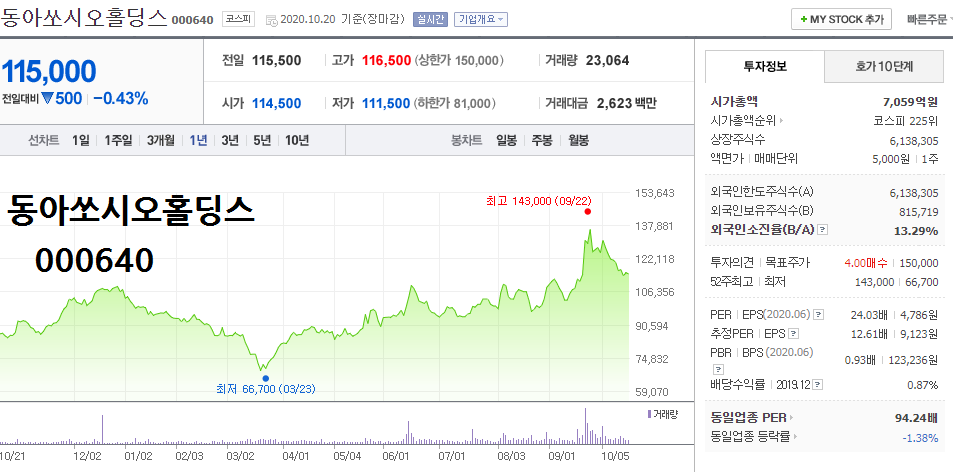Screen dimensions: 953x472
Task: Click the 시가총액순위 link
Action: [x=743, y=121]
